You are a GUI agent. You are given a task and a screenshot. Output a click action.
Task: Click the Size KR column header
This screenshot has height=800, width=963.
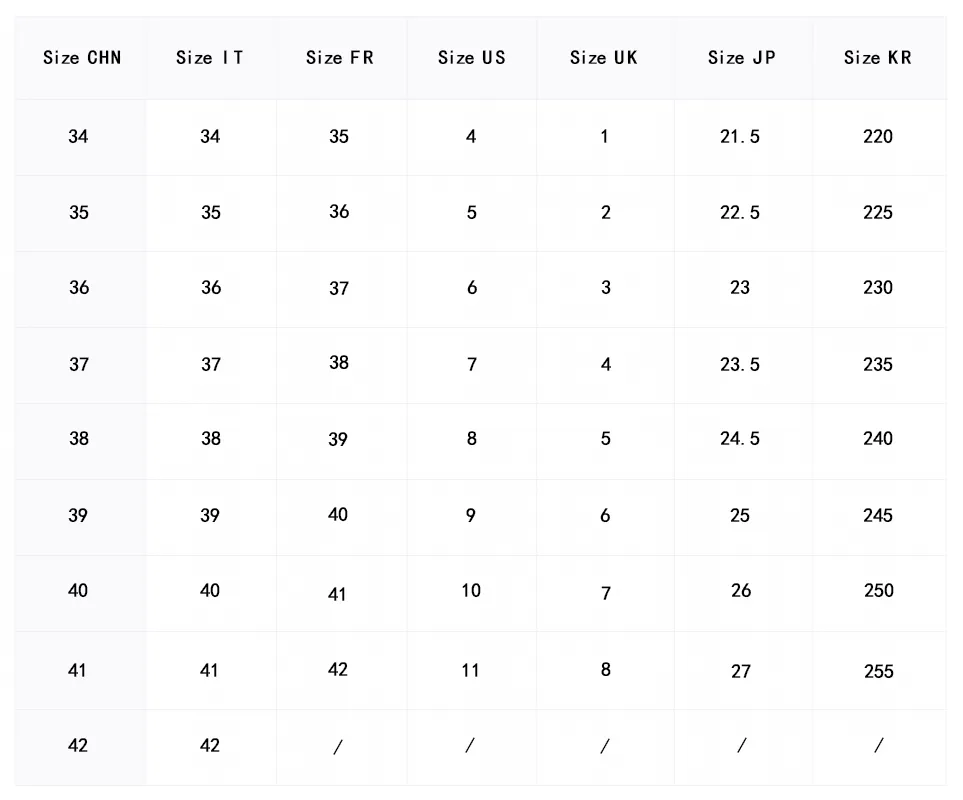tap(878, 58)
